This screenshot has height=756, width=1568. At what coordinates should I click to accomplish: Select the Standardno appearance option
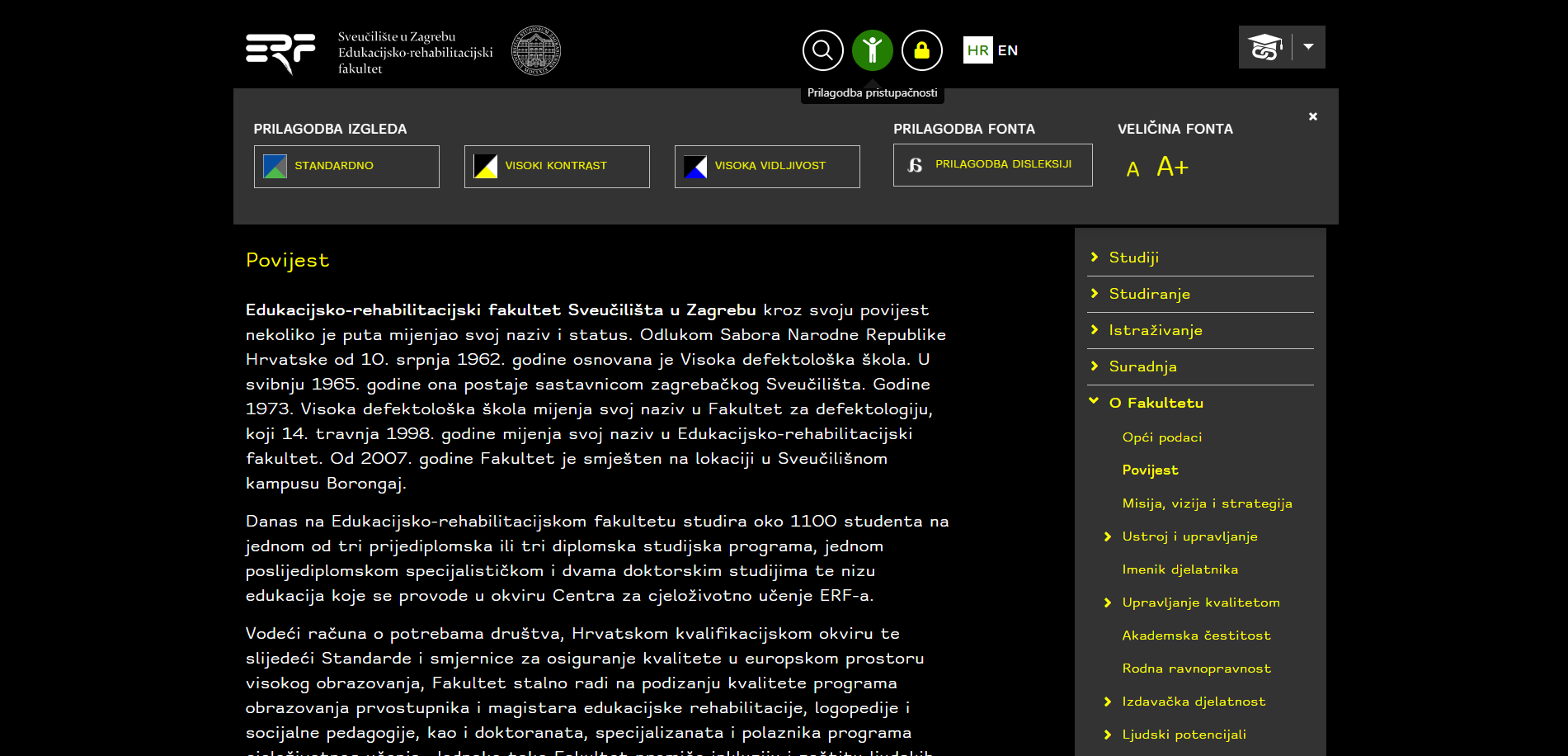(346, 167)
